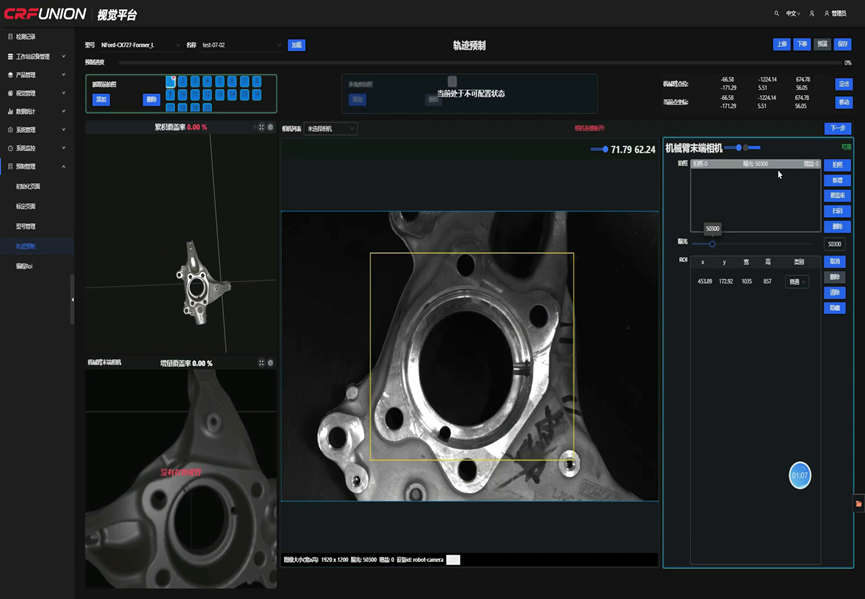Screen dimensions: 865x599
Task: Select the first blue trajectory point square
Action: tap(171, 82)
